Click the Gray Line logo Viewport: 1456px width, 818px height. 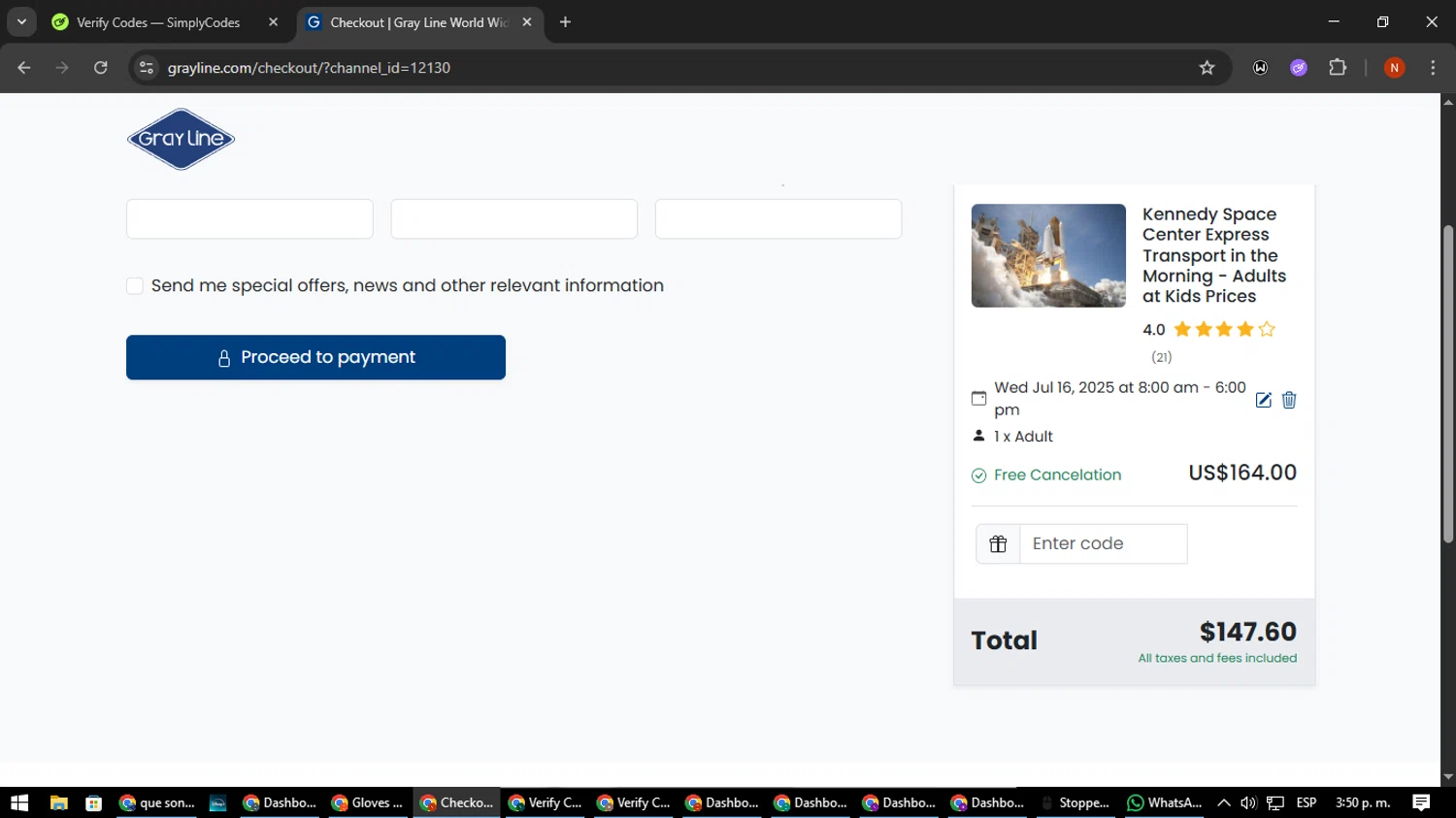click(x=181, y=140)
